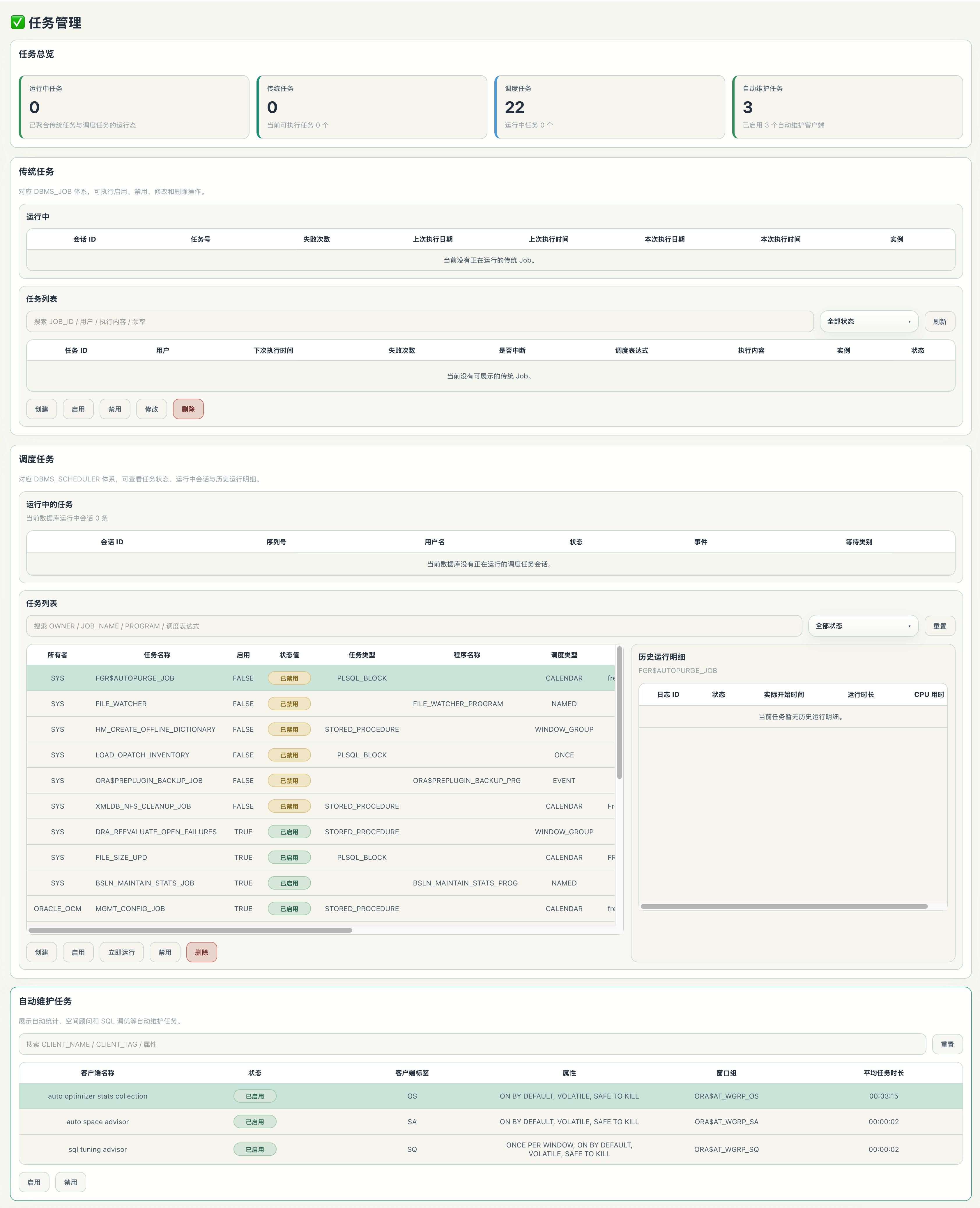Image resolution: width=980 pixels, height=1208 pixels.
Task: Open the 全部状态 dropdown in 传统任务 list
Action: point(869,321)
